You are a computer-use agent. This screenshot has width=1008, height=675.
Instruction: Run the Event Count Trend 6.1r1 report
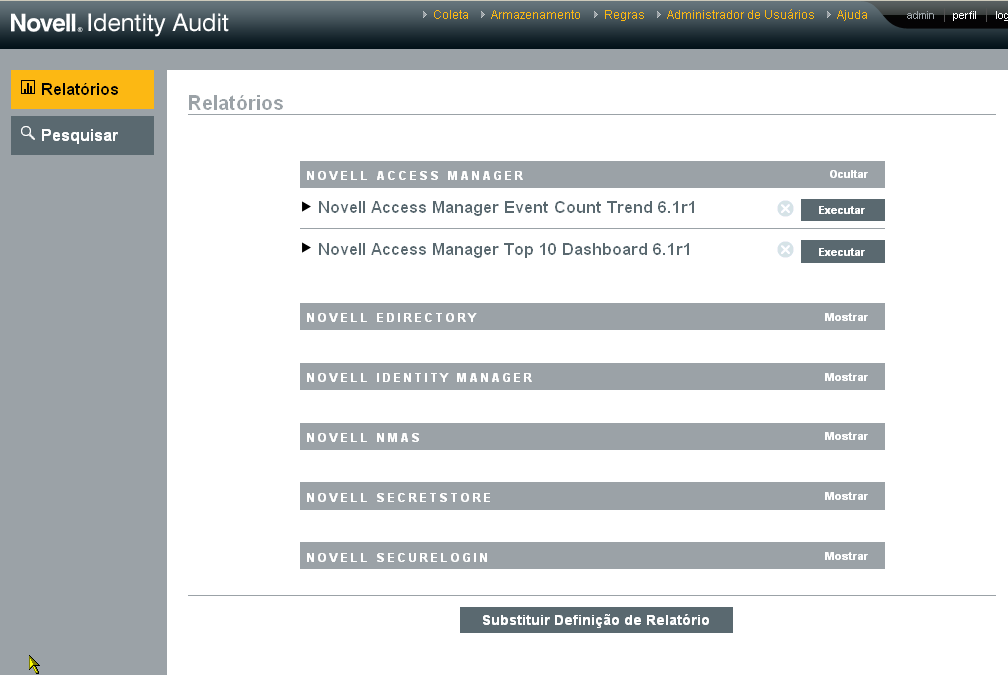tap(842, 210)
